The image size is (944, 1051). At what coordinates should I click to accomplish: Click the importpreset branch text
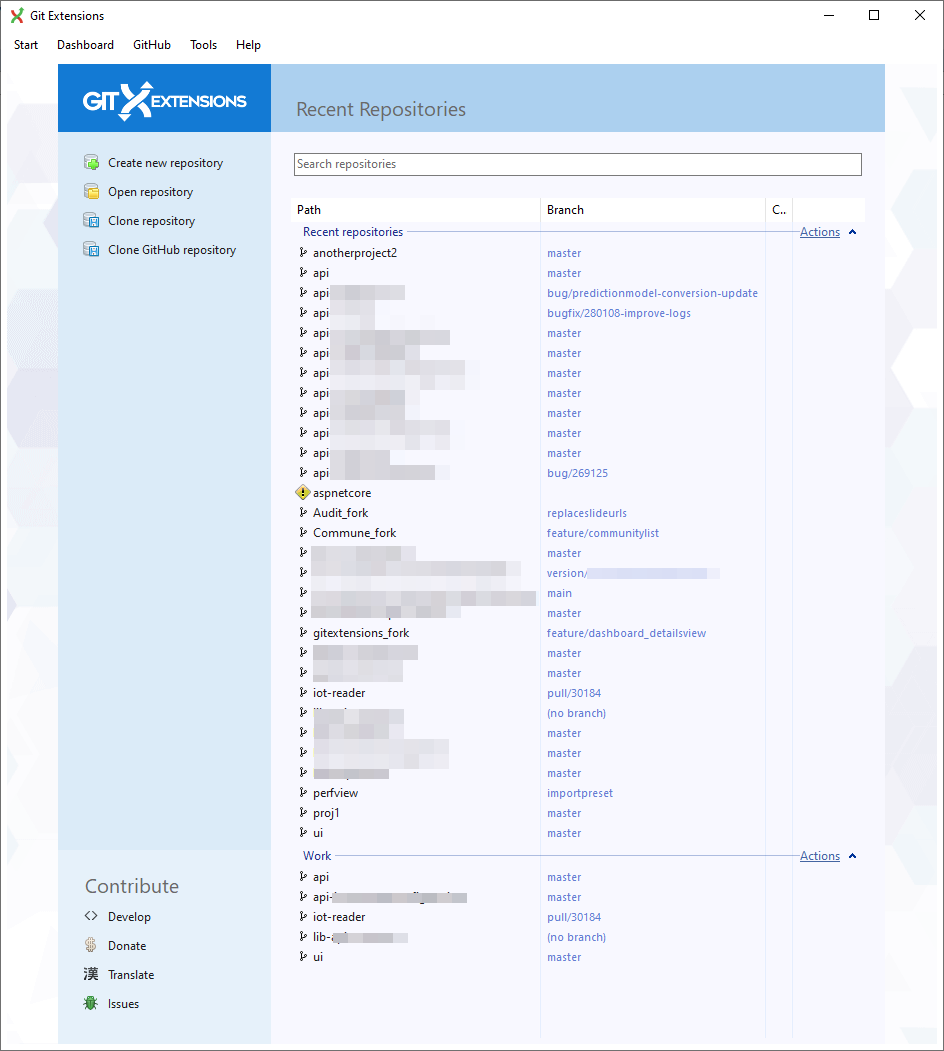tap(579, 793)
